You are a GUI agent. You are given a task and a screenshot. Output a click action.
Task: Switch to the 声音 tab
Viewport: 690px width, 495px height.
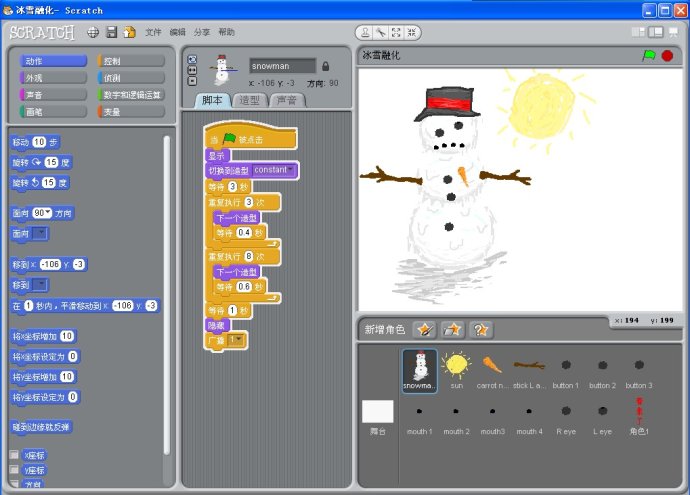click(x=287, y=100)
